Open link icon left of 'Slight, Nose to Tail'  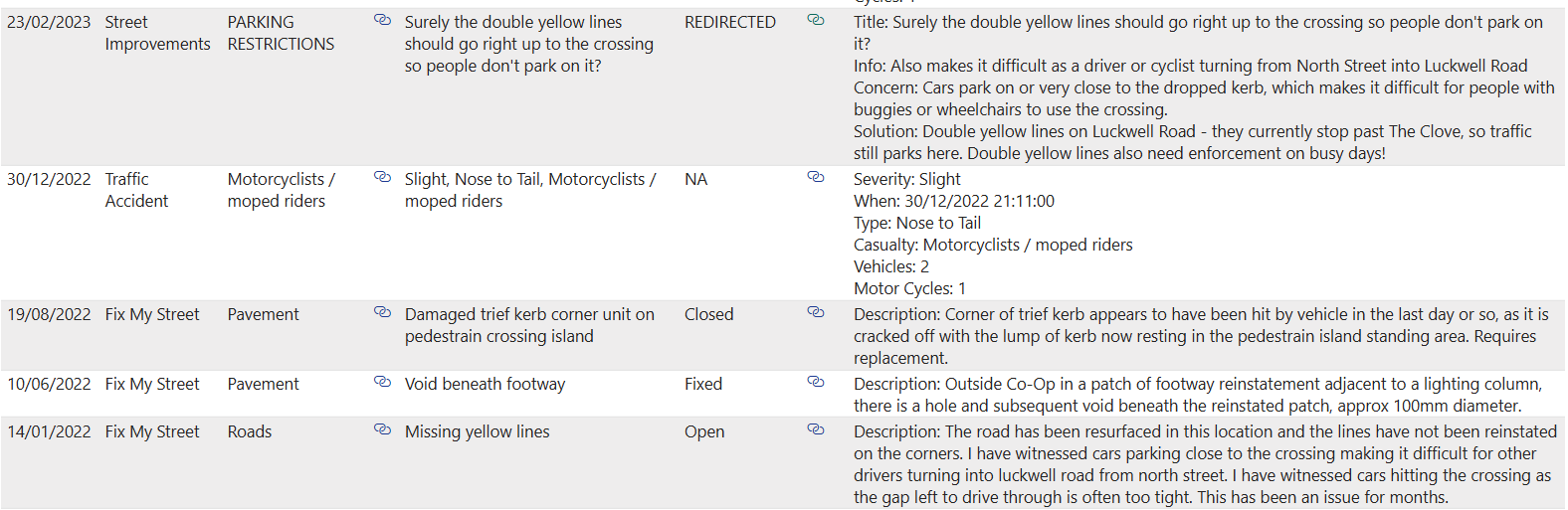[x=382, y=177]
